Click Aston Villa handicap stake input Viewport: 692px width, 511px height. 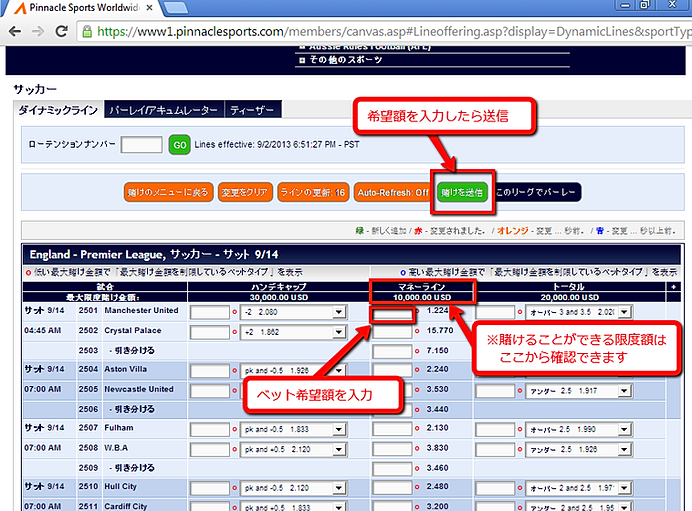coord(210,371)
